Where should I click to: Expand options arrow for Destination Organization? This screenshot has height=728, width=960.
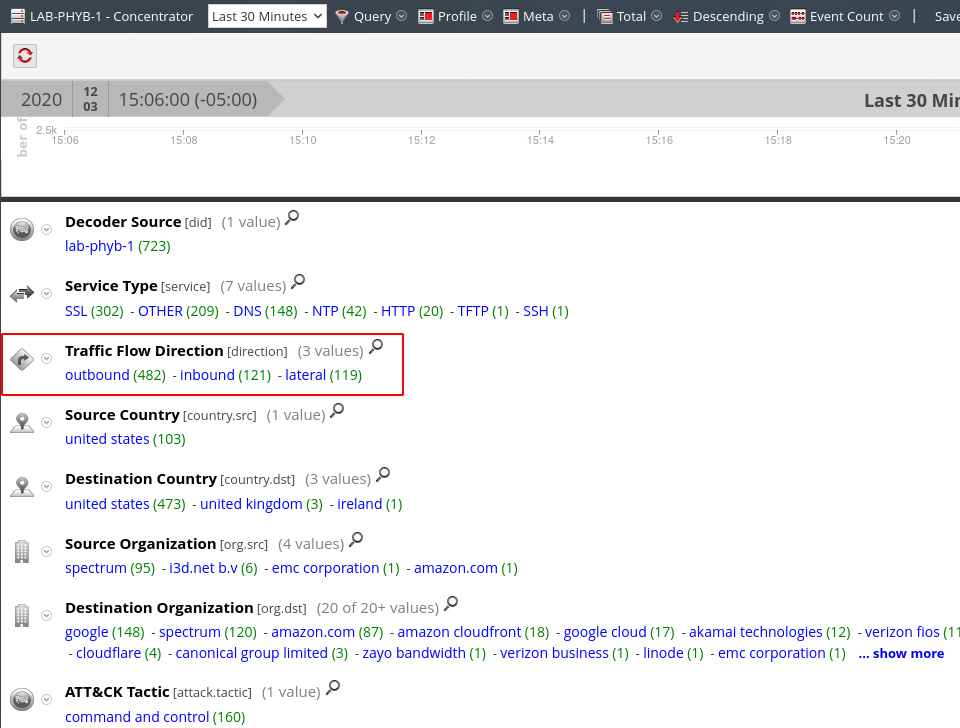point(46,616)
